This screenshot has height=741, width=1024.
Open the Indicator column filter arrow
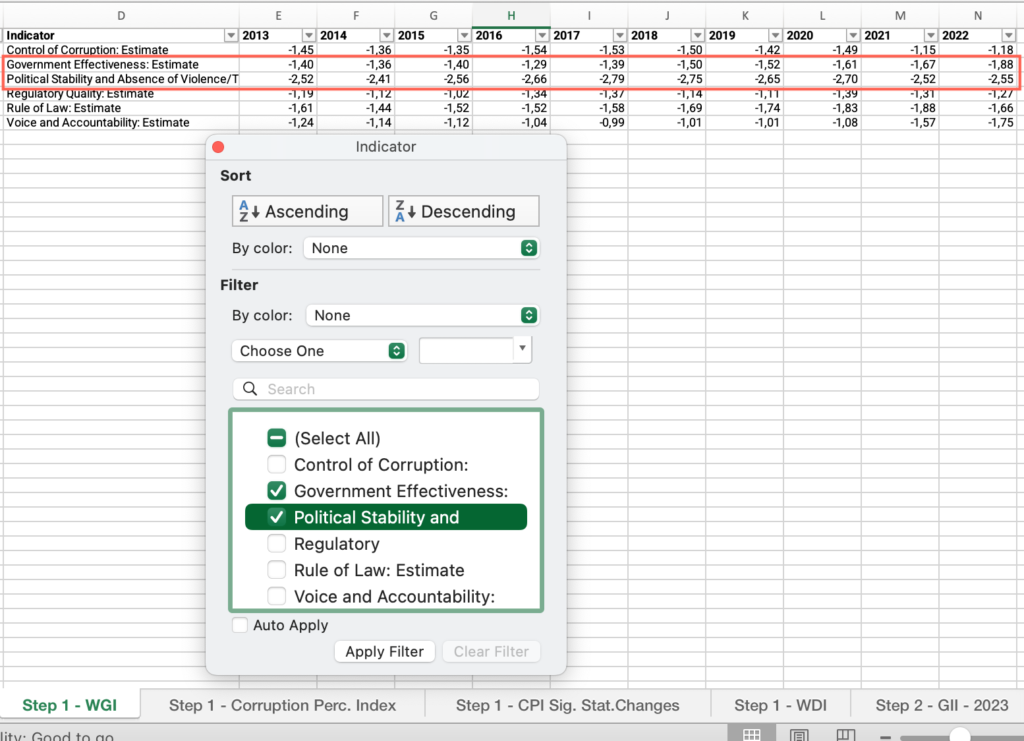pyautogui.click(x=231, y=35)
